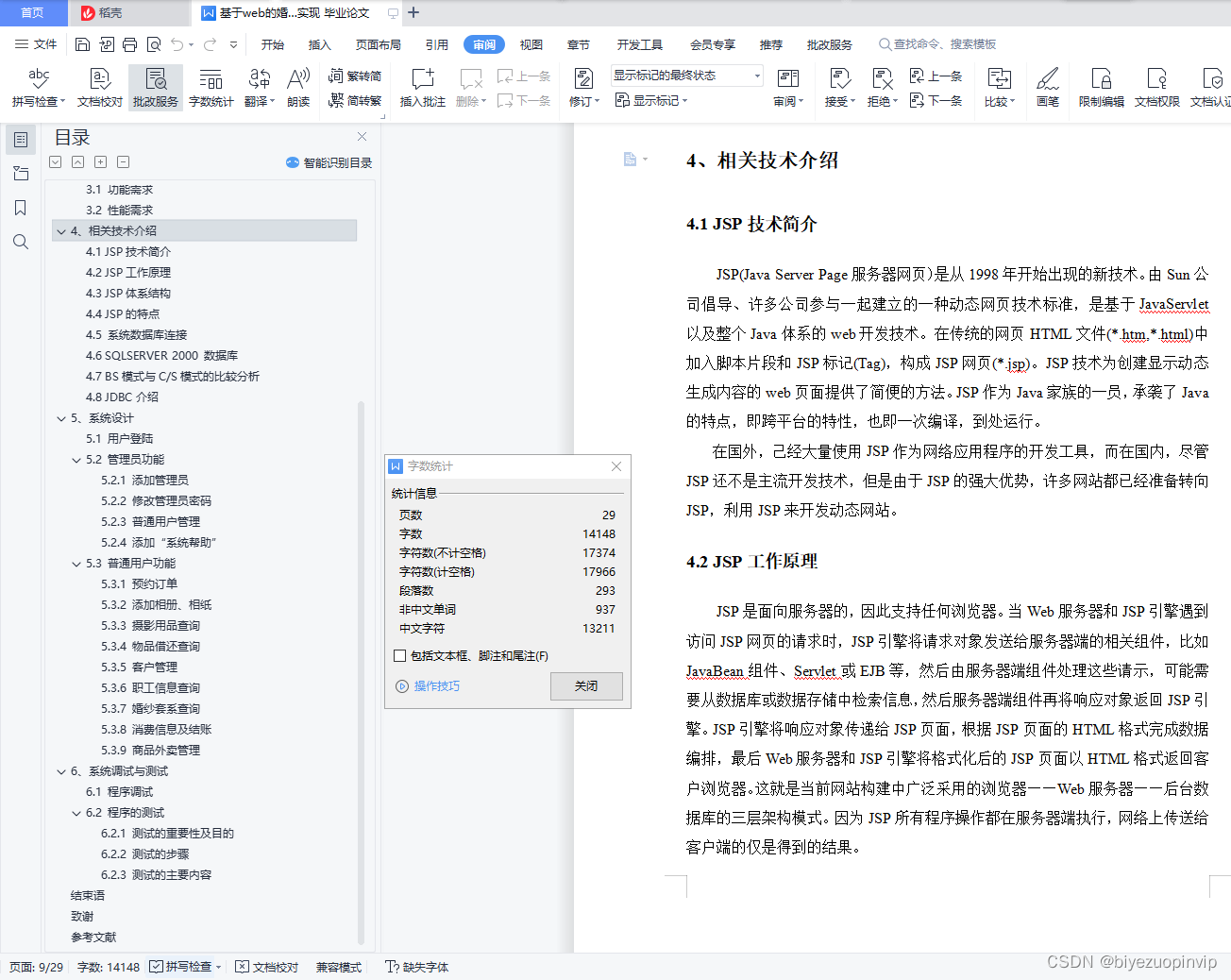The width and height of the screenshot is (1231, 980).
Task: Collapse the 5、系统设计 outline node
Action: coord(61,418)
